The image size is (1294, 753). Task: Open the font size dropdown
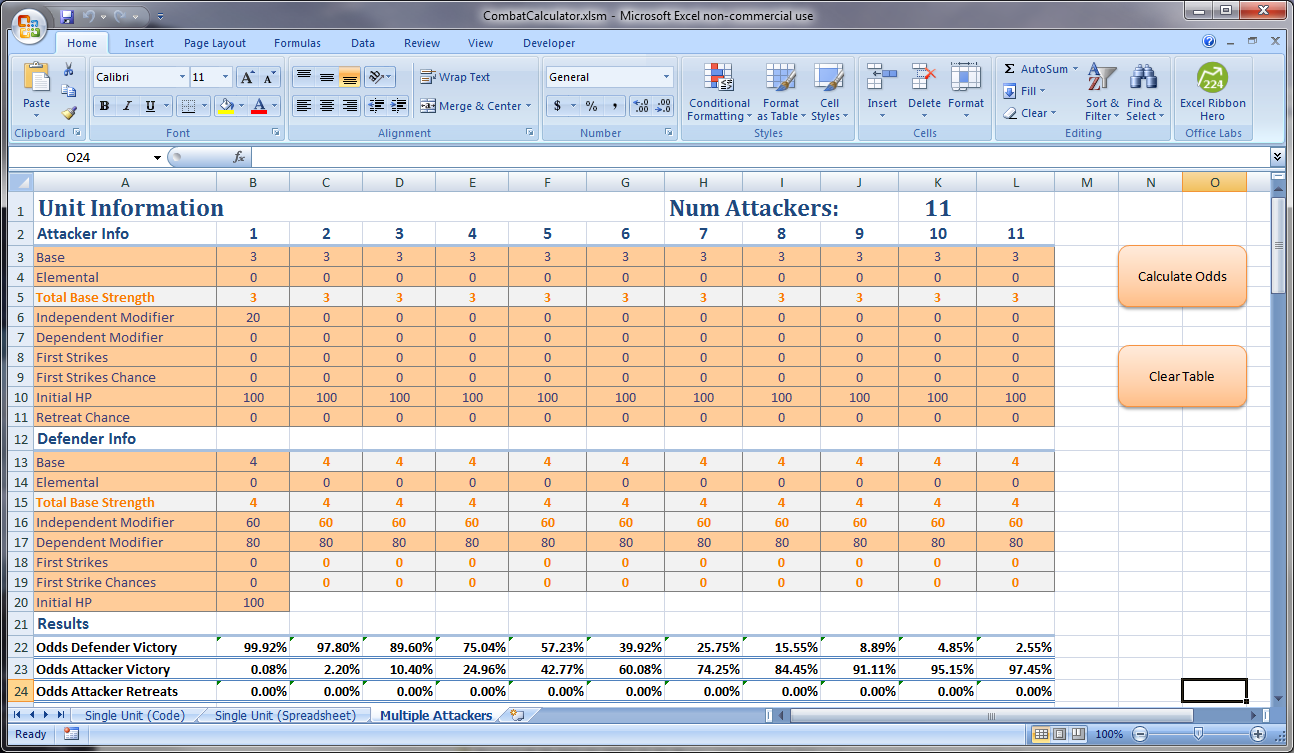(224, 76)
